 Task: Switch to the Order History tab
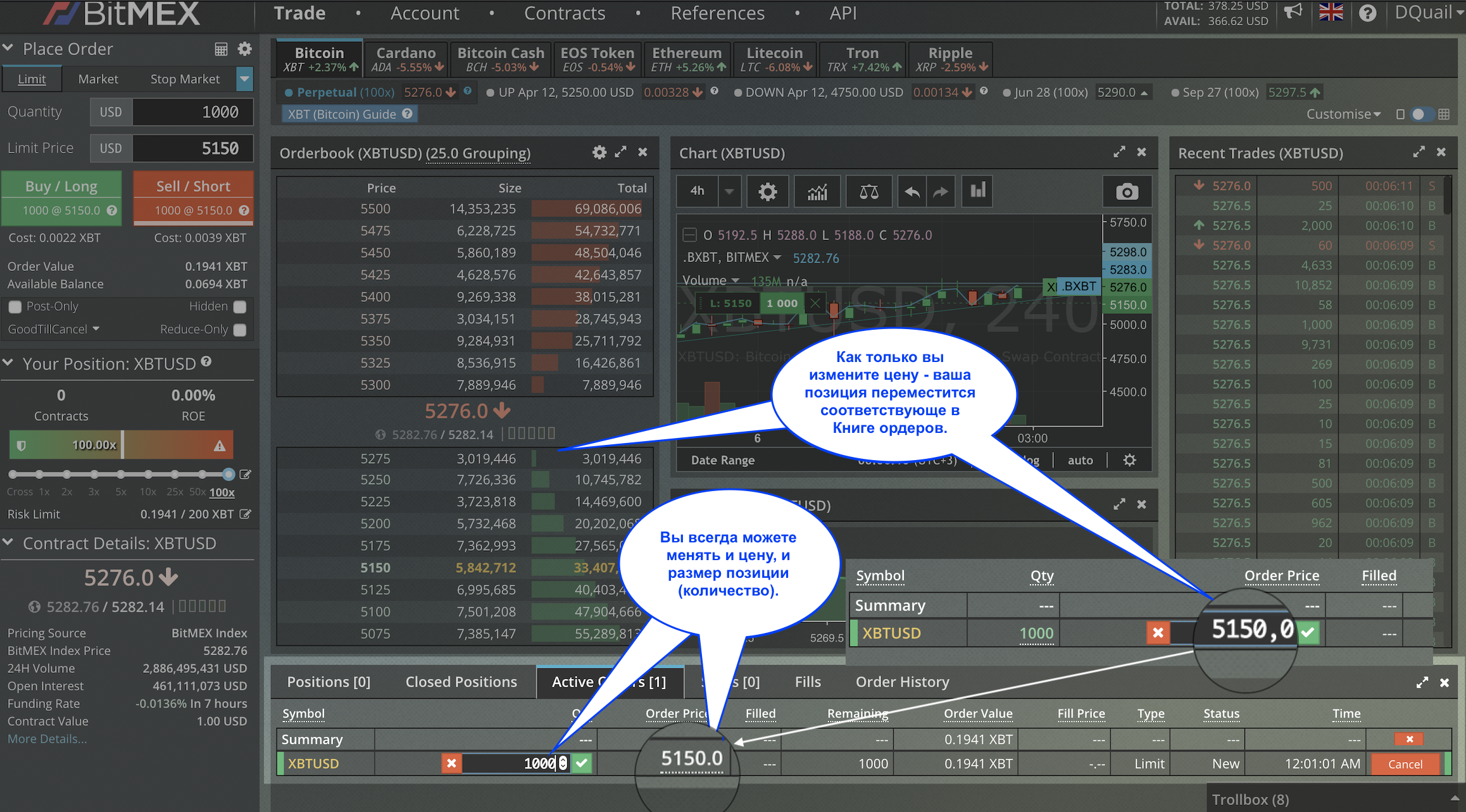[x=902, y=682]
